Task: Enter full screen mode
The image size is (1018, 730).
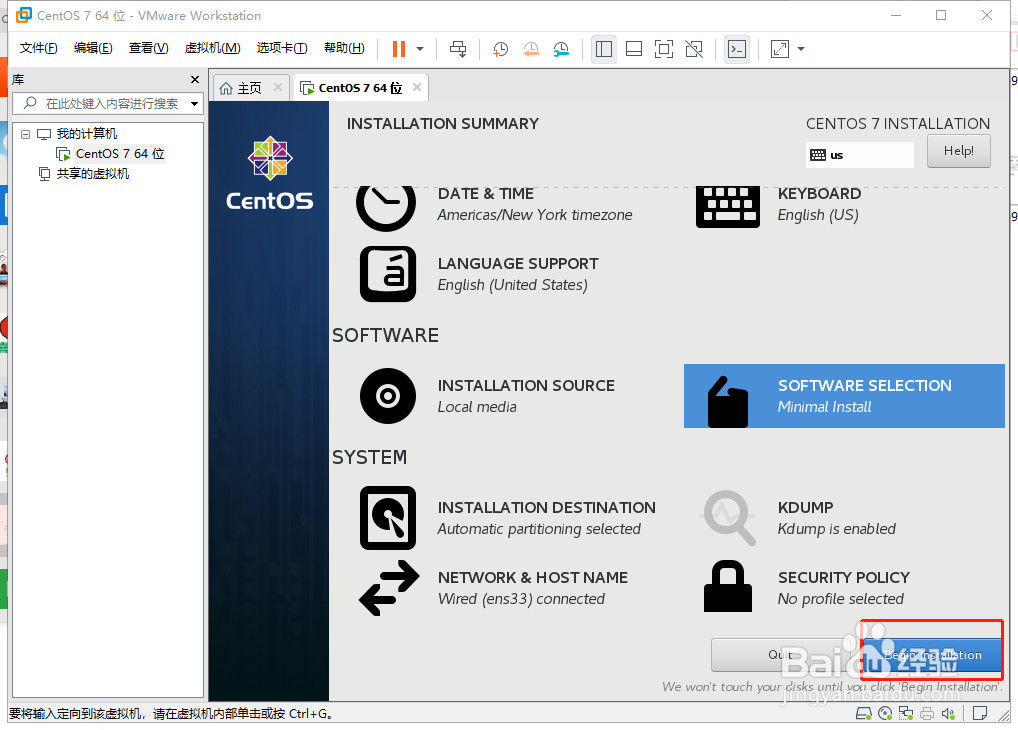Action: tap(664, 49)
